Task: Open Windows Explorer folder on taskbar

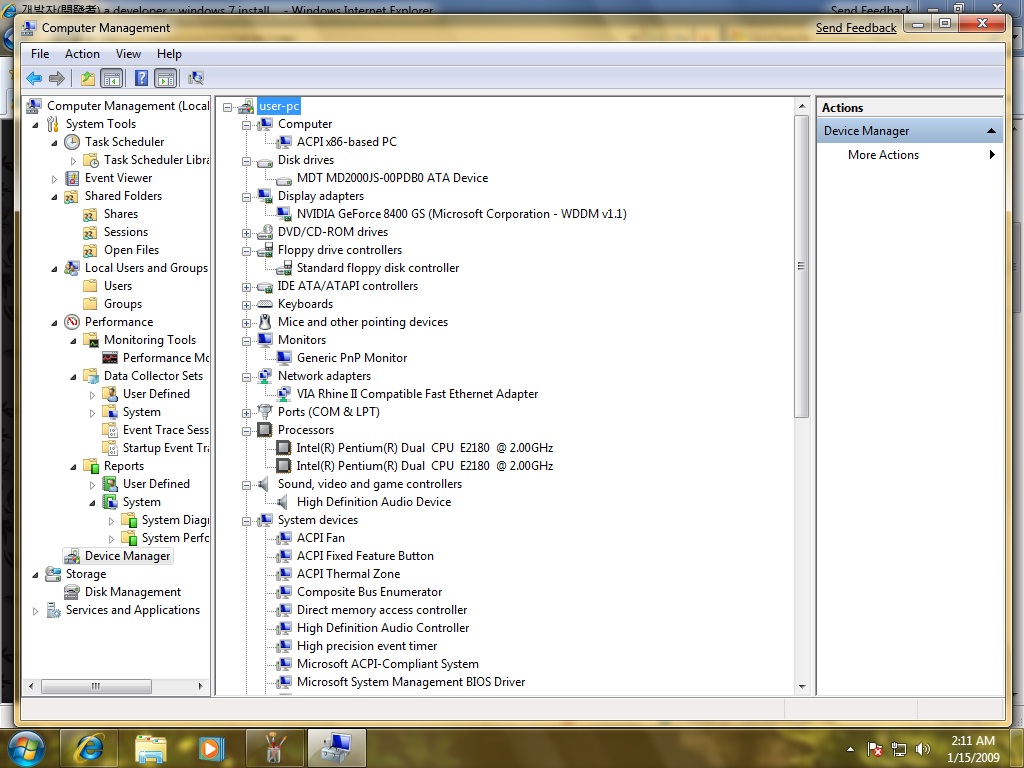Action: pos(151,748)
